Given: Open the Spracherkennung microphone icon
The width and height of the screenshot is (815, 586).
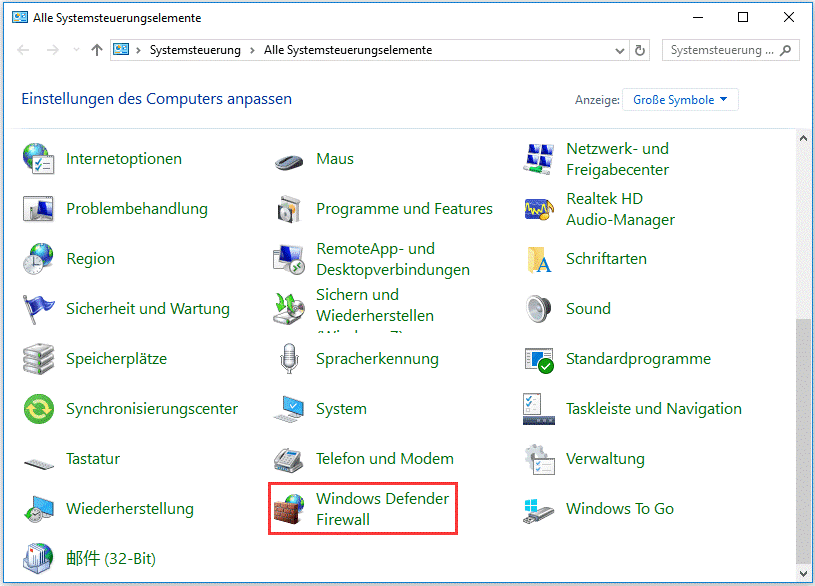Looking at the screenshot, I should coord(289,359).
